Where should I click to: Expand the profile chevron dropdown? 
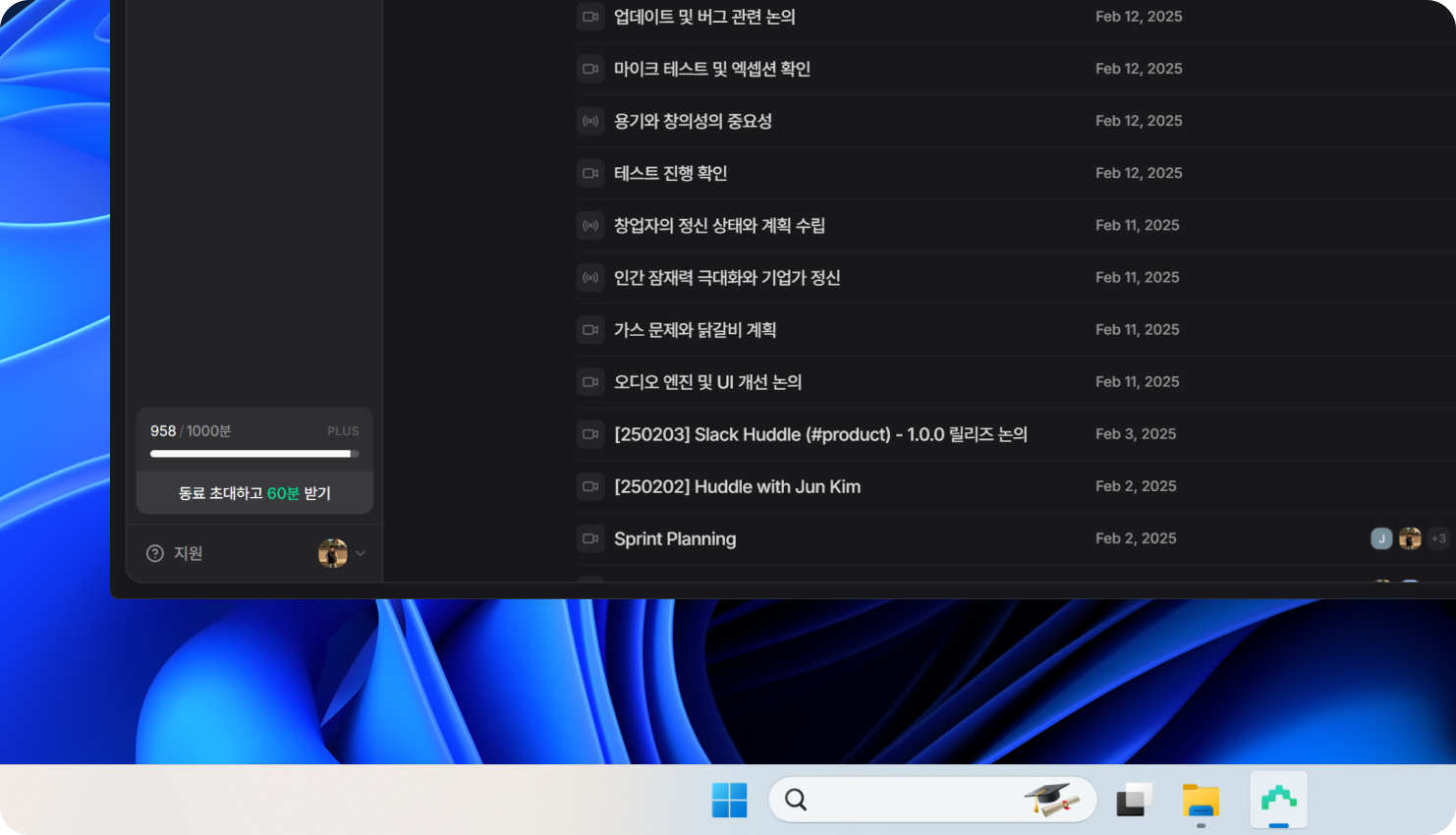pos(361,553)
